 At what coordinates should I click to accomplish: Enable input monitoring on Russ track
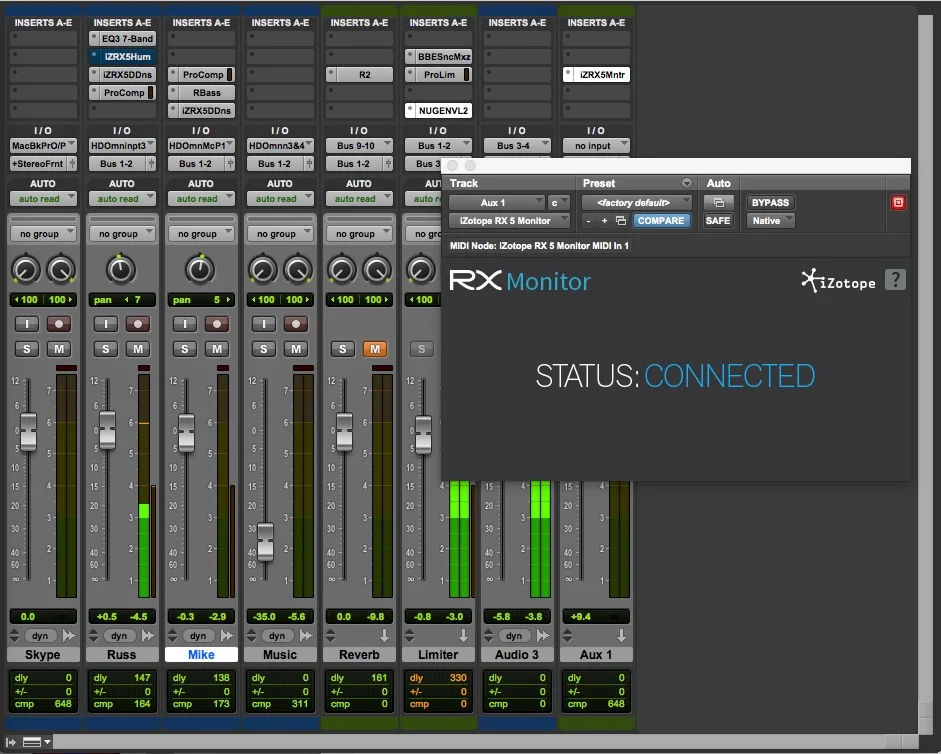coord(106,324)
